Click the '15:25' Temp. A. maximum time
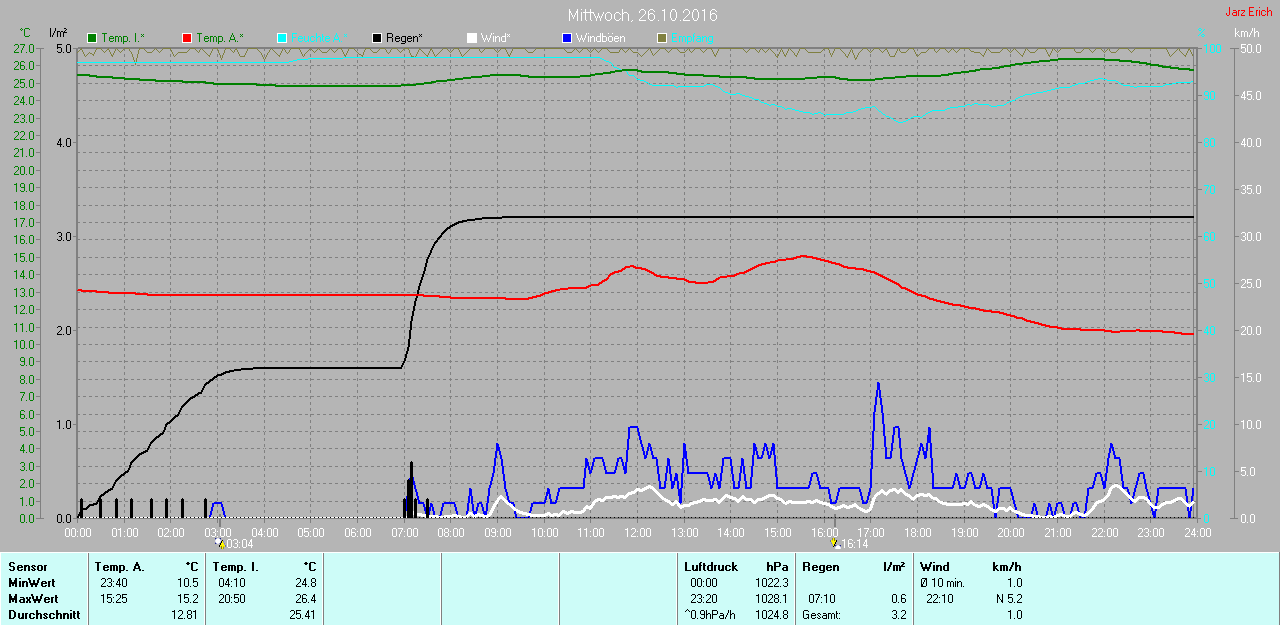Screen dimensions: 1280x625 pyautogui.click(x=114, y=599)
